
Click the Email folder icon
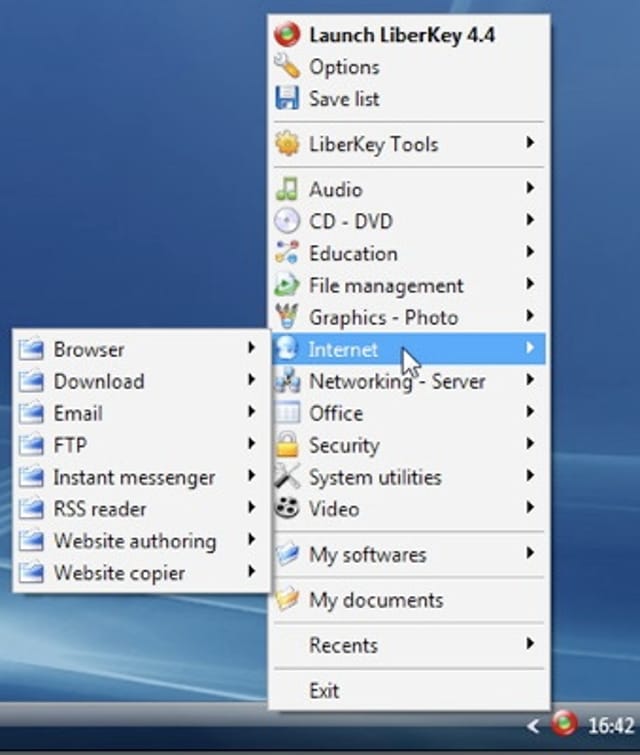point(31,413)
